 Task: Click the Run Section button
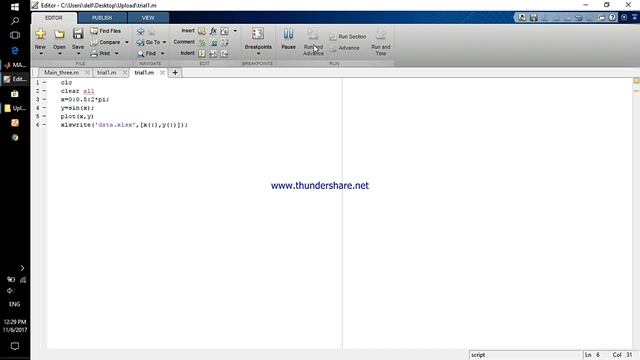tap(348, 37)
